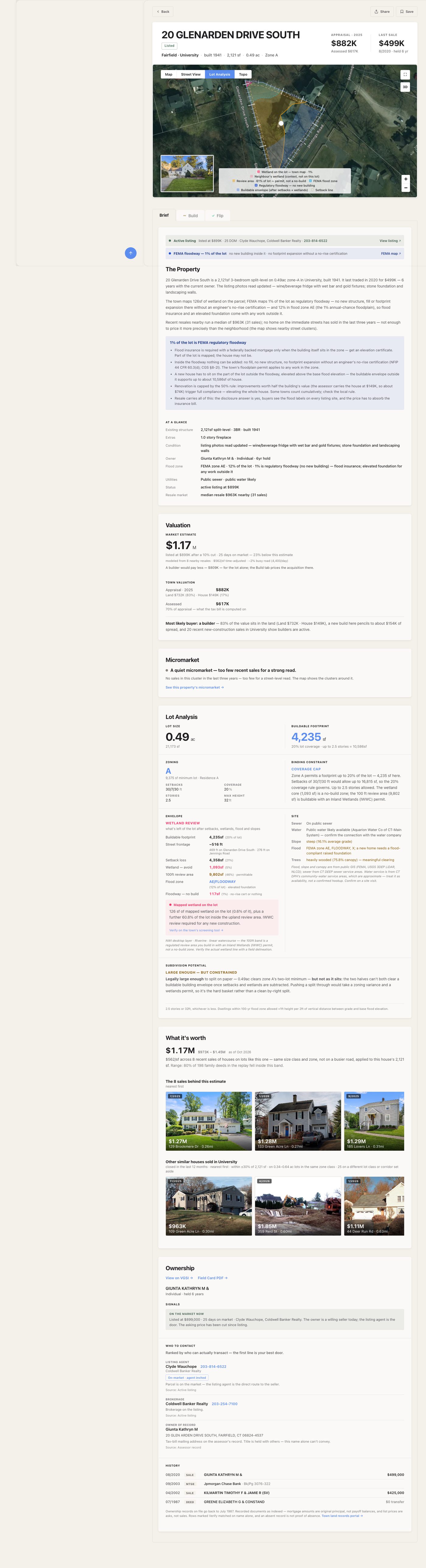
Task: Open the wetland screening tool link
Action: click(x=196, y=930)
